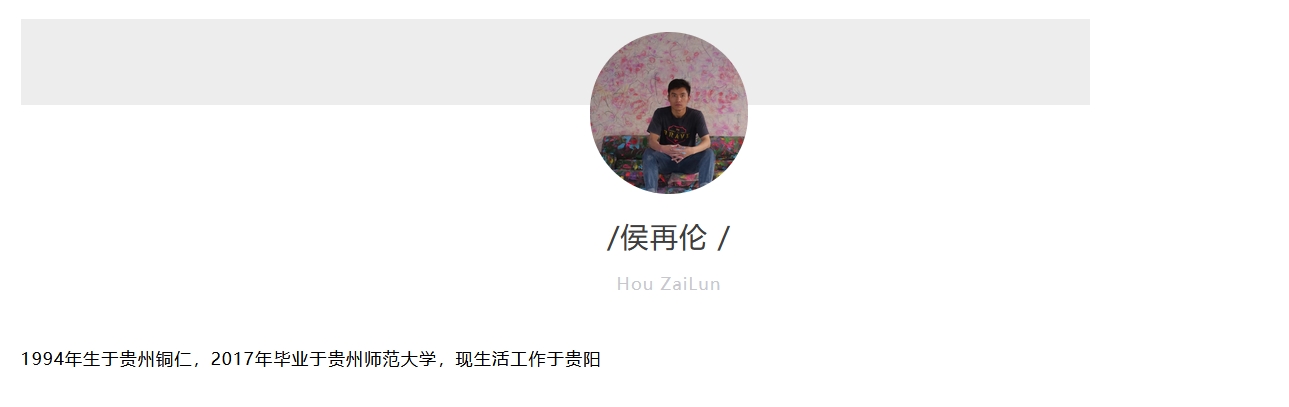
Task: Click the word 贵阳 ending the bio line
Action: [x=583, y=360]
